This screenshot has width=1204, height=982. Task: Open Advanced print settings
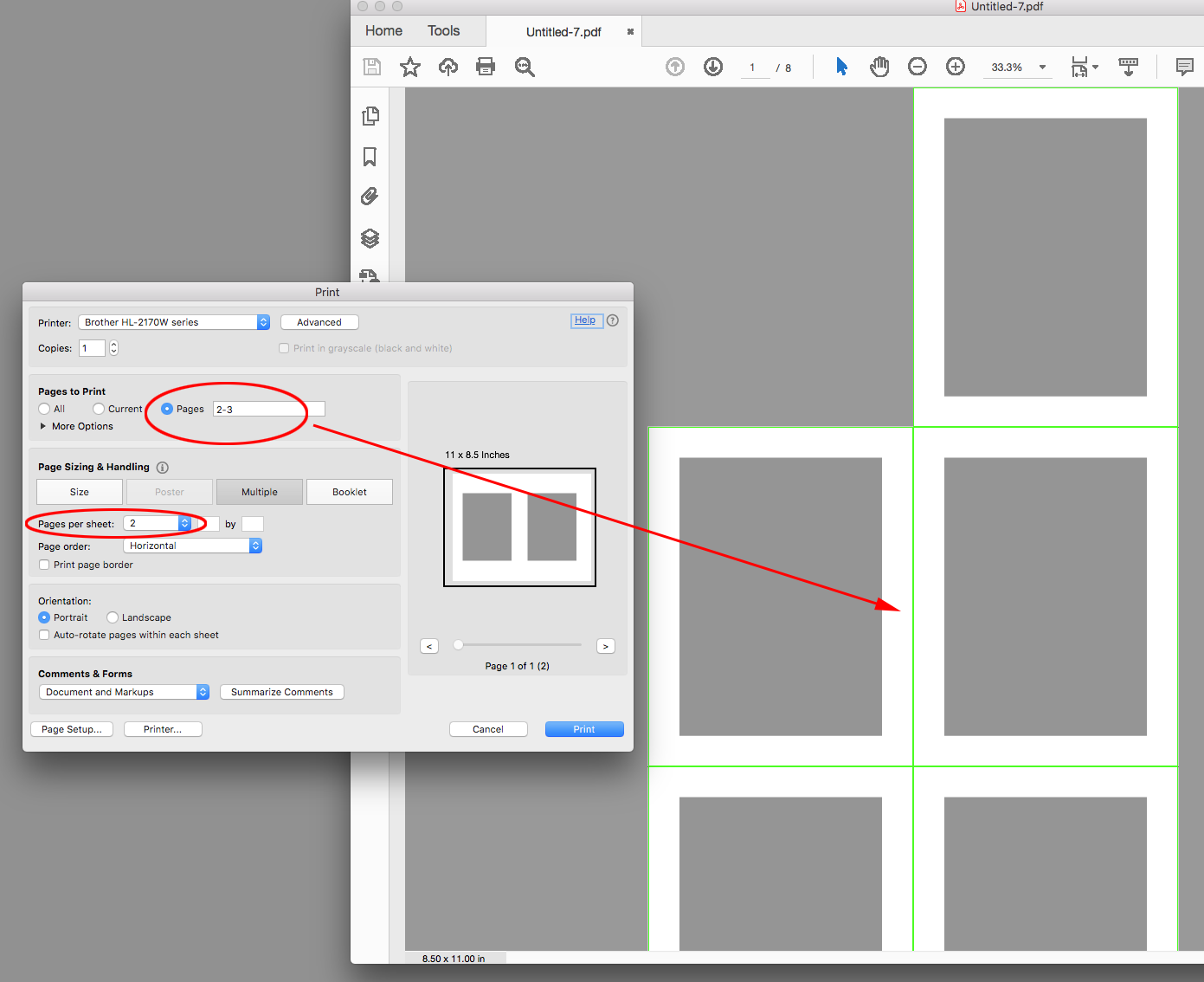[319, 321]
